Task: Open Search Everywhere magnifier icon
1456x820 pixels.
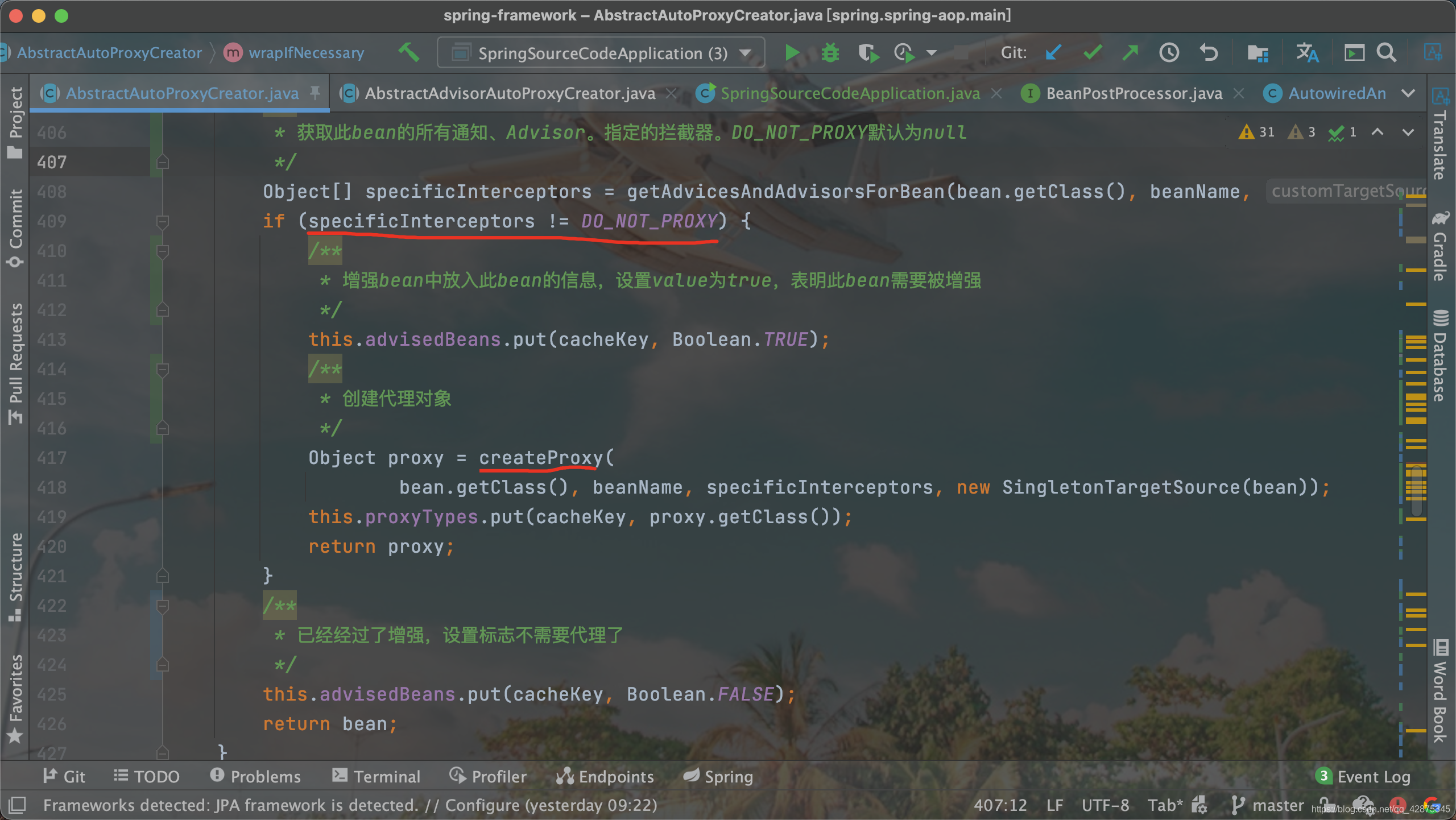Action: coord(1387,53)
